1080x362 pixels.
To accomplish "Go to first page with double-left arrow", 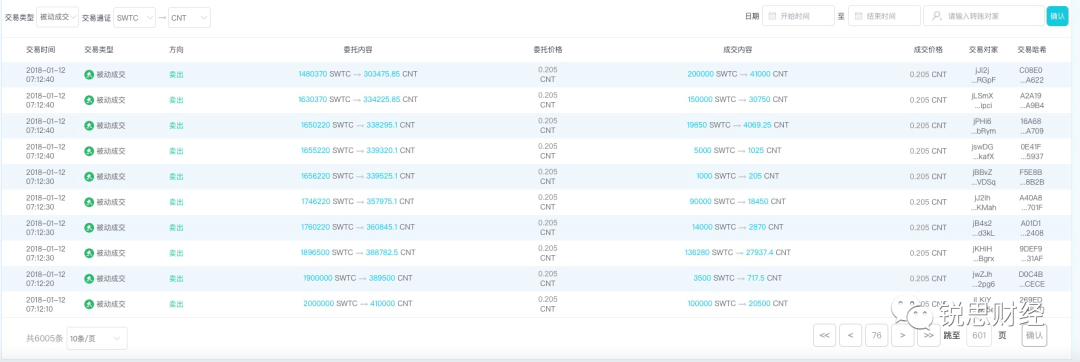I will (x=824, y=335).
